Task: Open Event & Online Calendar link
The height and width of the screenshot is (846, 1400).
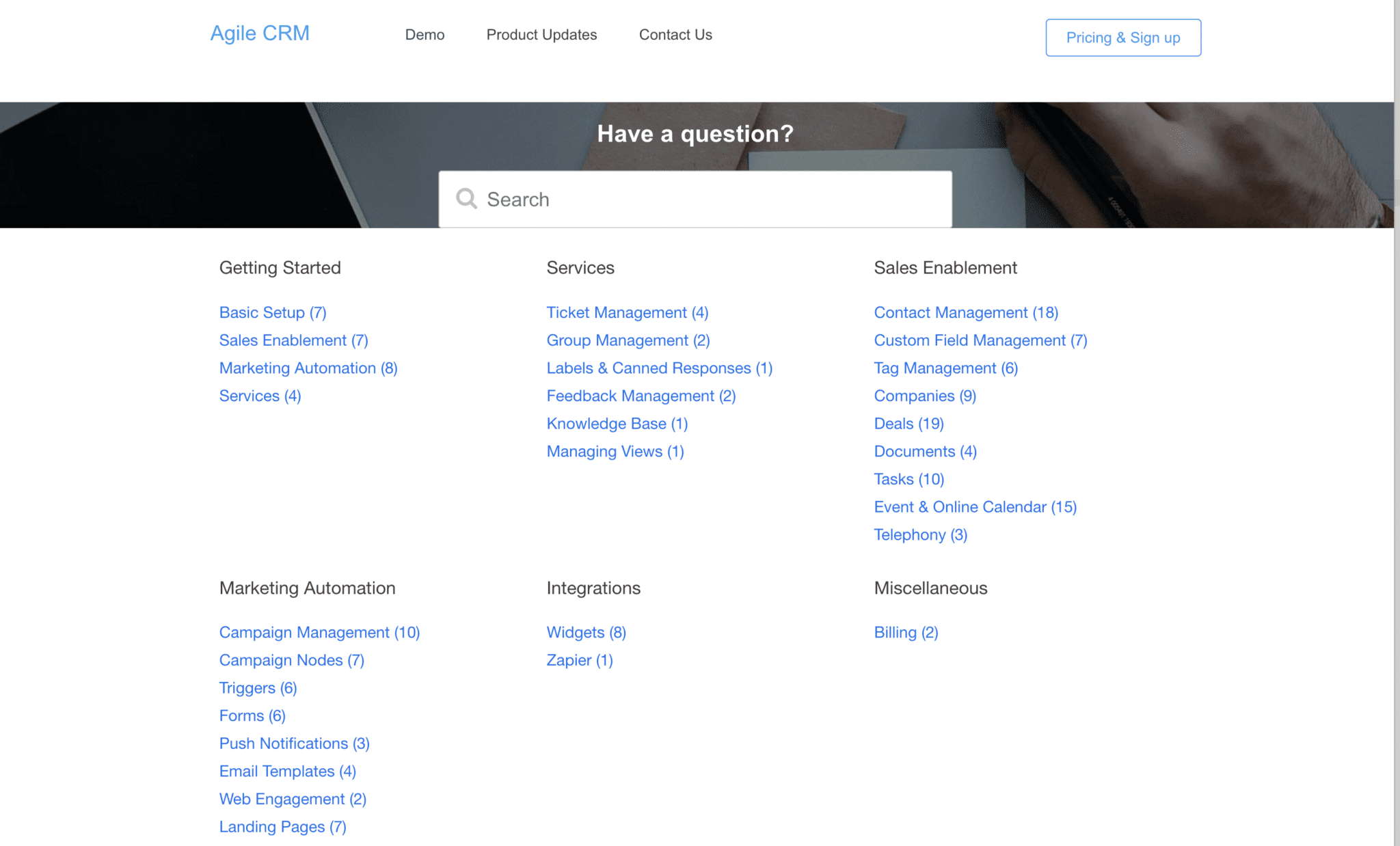Action: [975, 507]
